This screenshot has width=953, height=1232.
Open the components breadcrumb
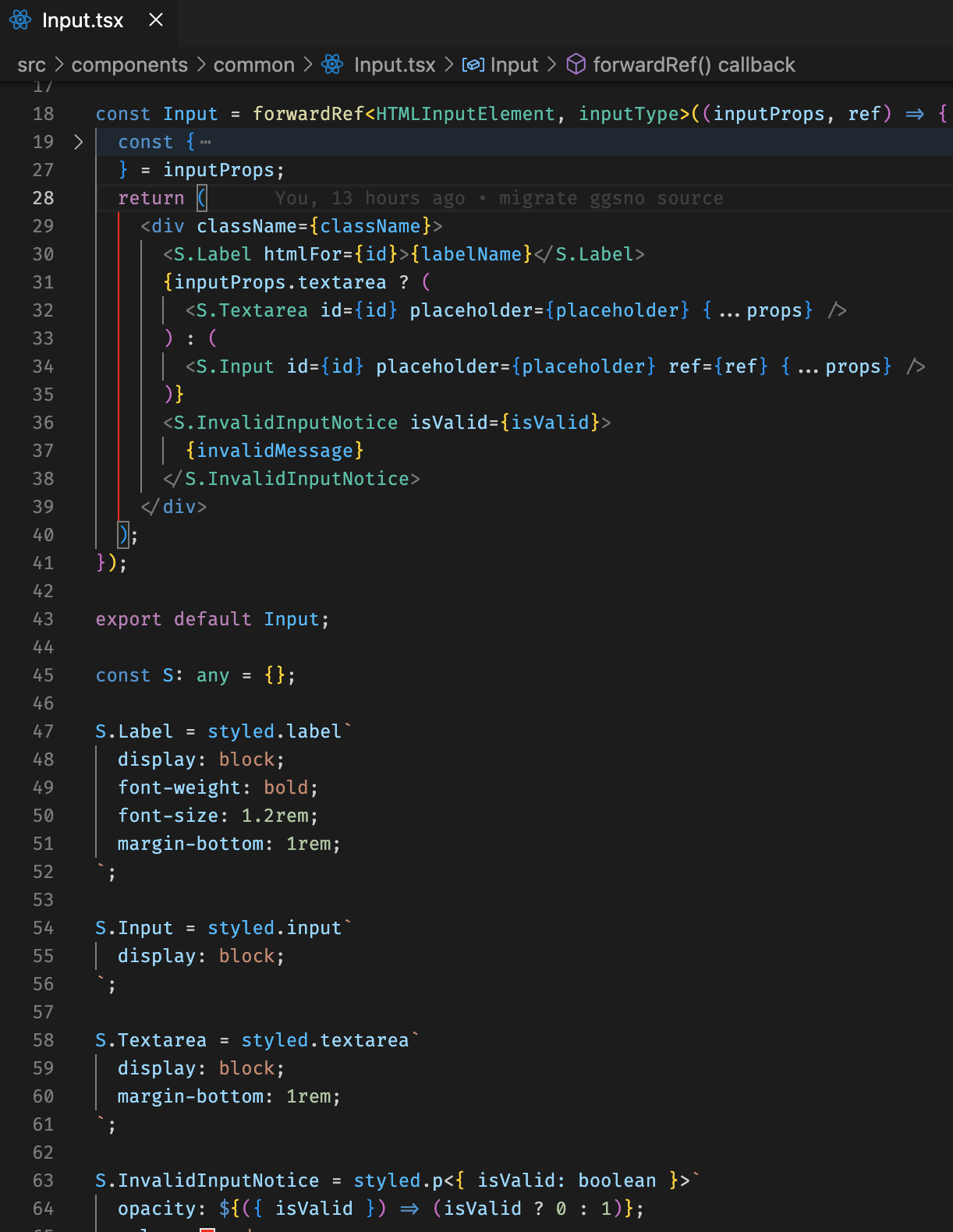pos(129,65)
